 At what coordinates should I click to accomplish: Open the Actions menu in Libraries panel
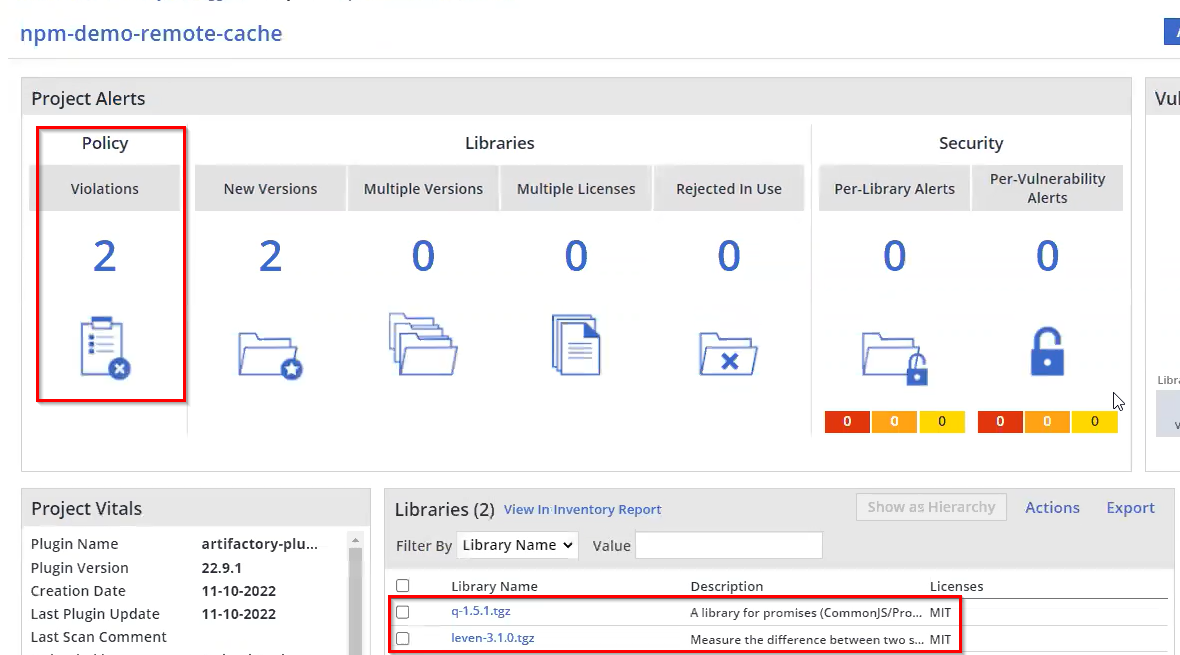coord(1052,508)
